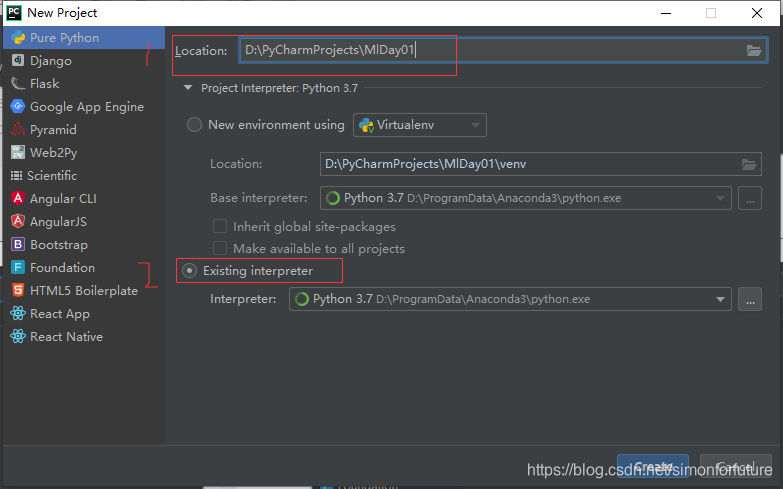Click ellipsis button beside Base interpreter
The height and width of the screenshot is (489, 783).
(750, 198)
